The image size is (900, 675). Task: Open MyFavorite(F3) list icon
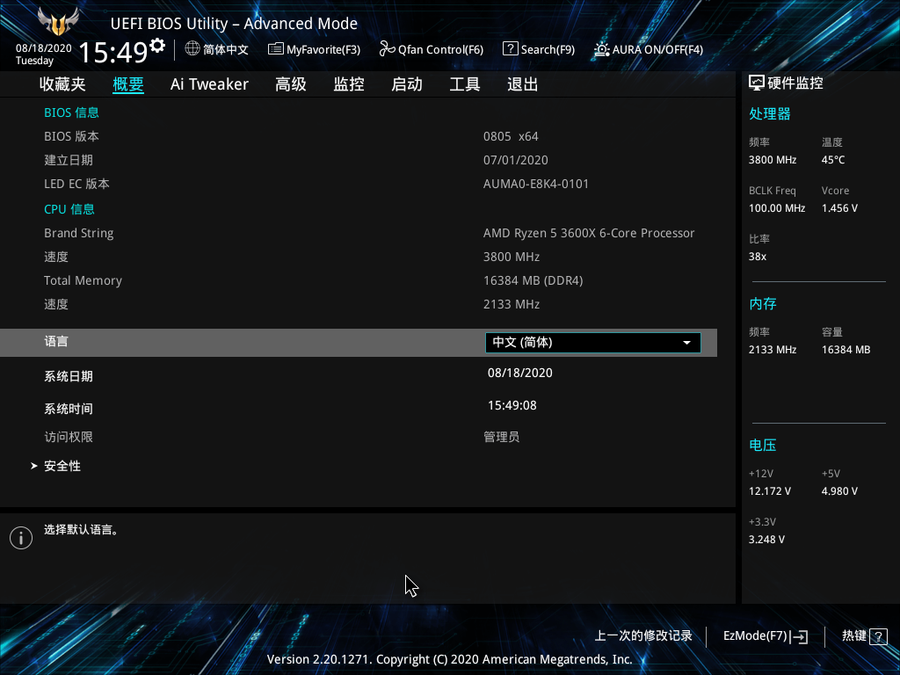coord(276,49)
